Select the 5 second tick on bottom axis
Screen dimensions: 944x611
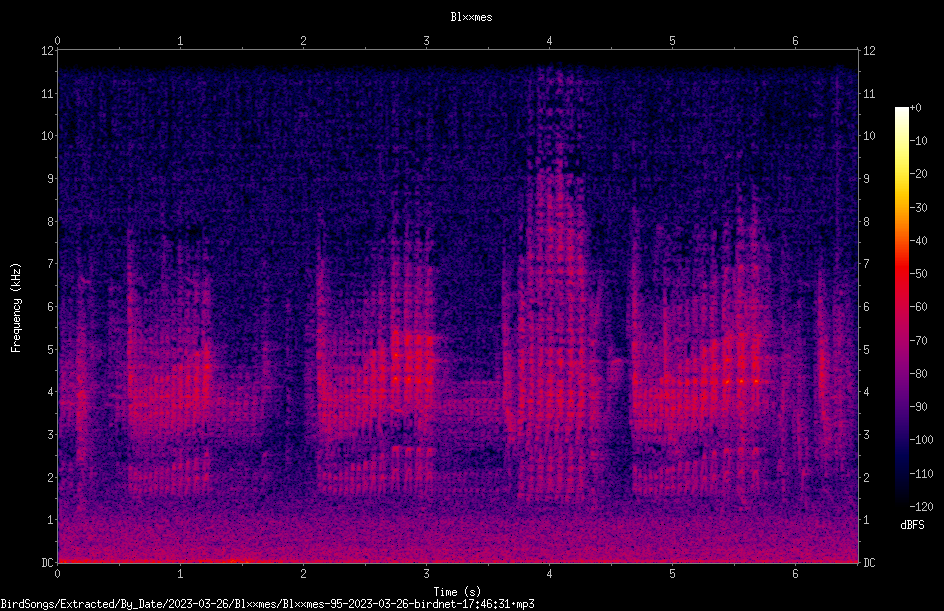[672, 574]
